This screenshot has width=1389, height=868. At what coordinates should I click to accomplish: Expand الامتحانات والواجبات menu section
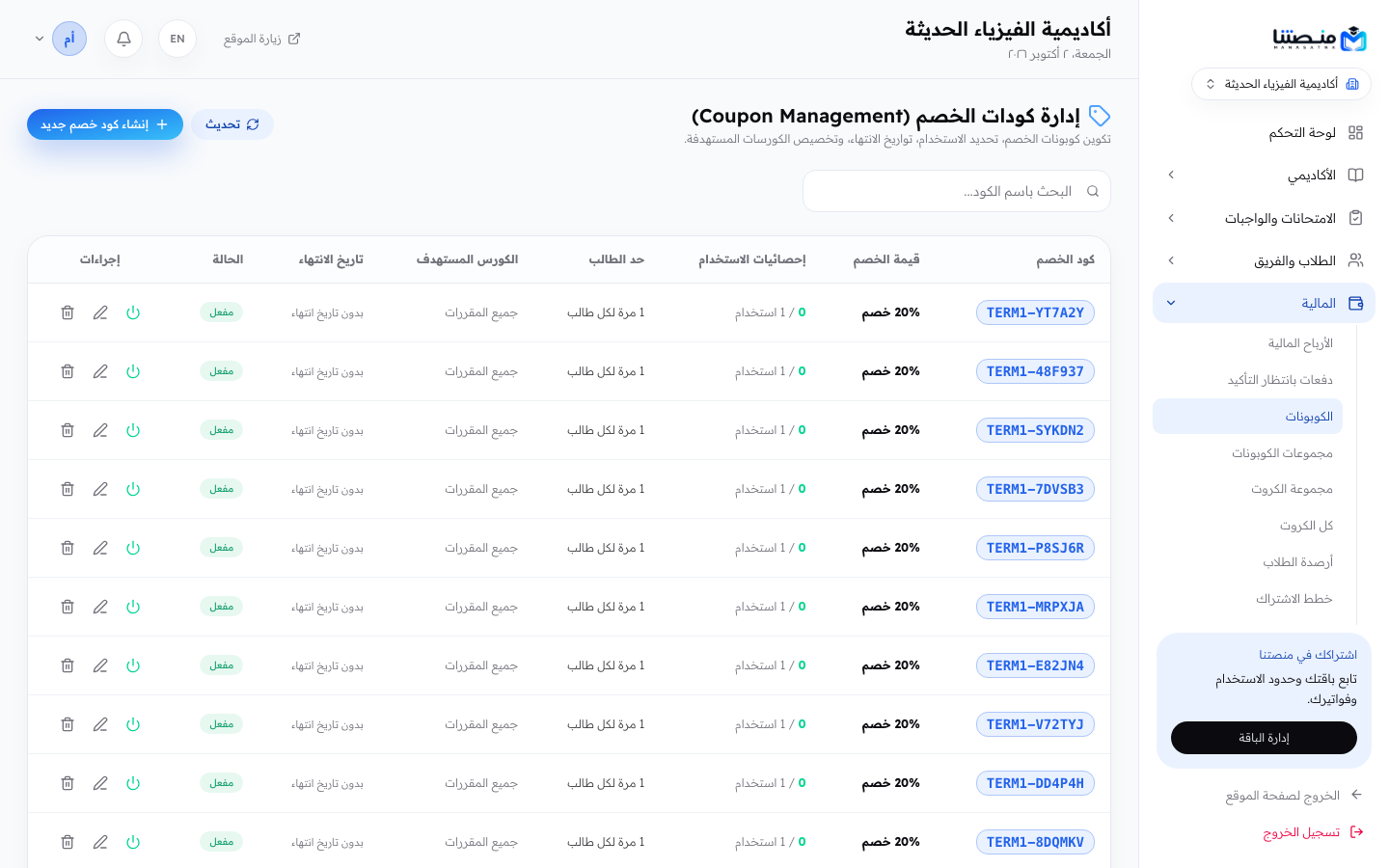(1264, 218)
